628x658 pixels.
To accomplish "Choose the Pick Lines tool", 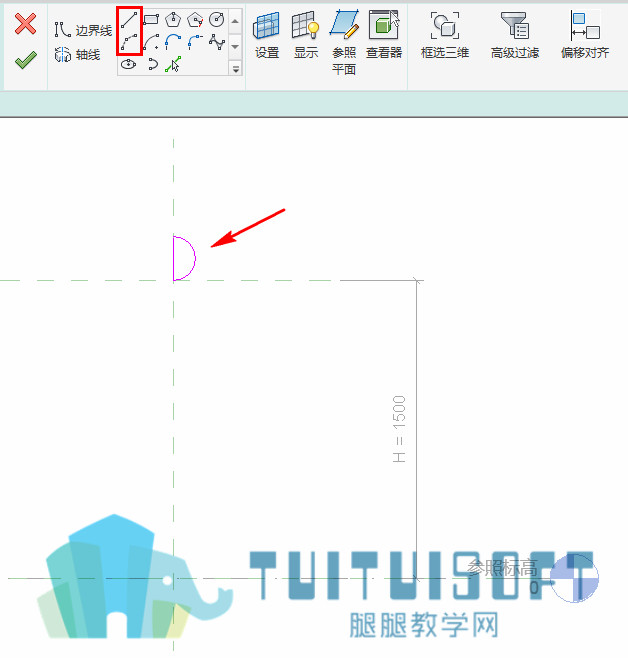I will (173, 65).
